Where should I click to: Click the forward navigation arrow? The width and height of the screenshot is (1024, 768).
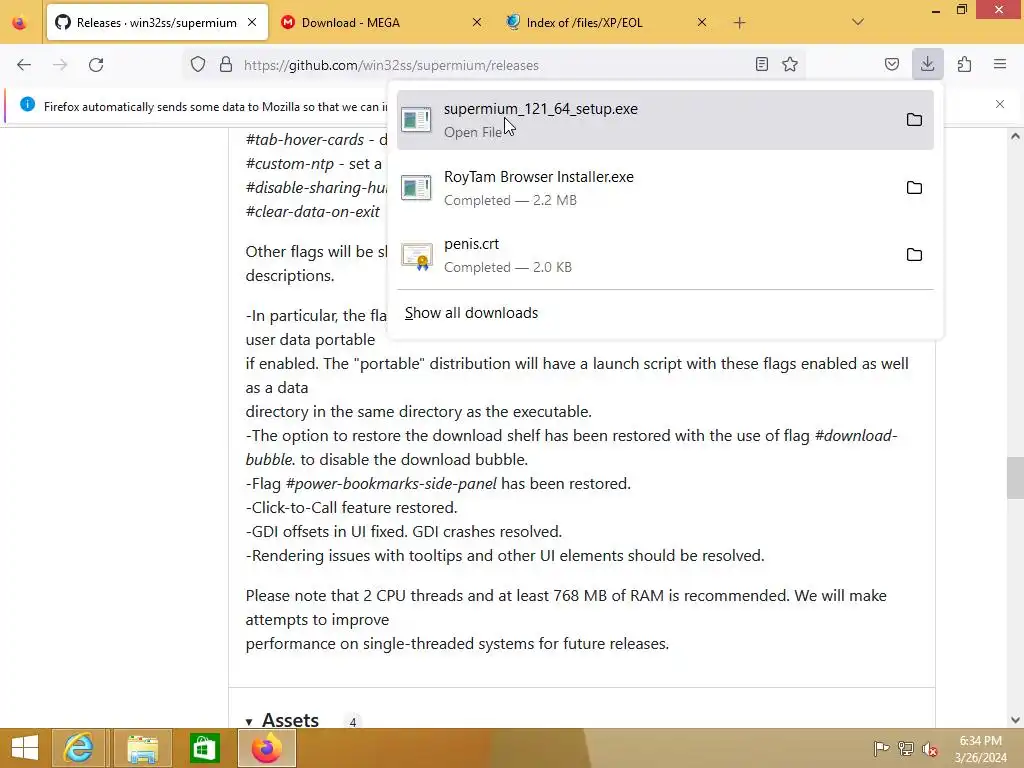coord(60,65)
